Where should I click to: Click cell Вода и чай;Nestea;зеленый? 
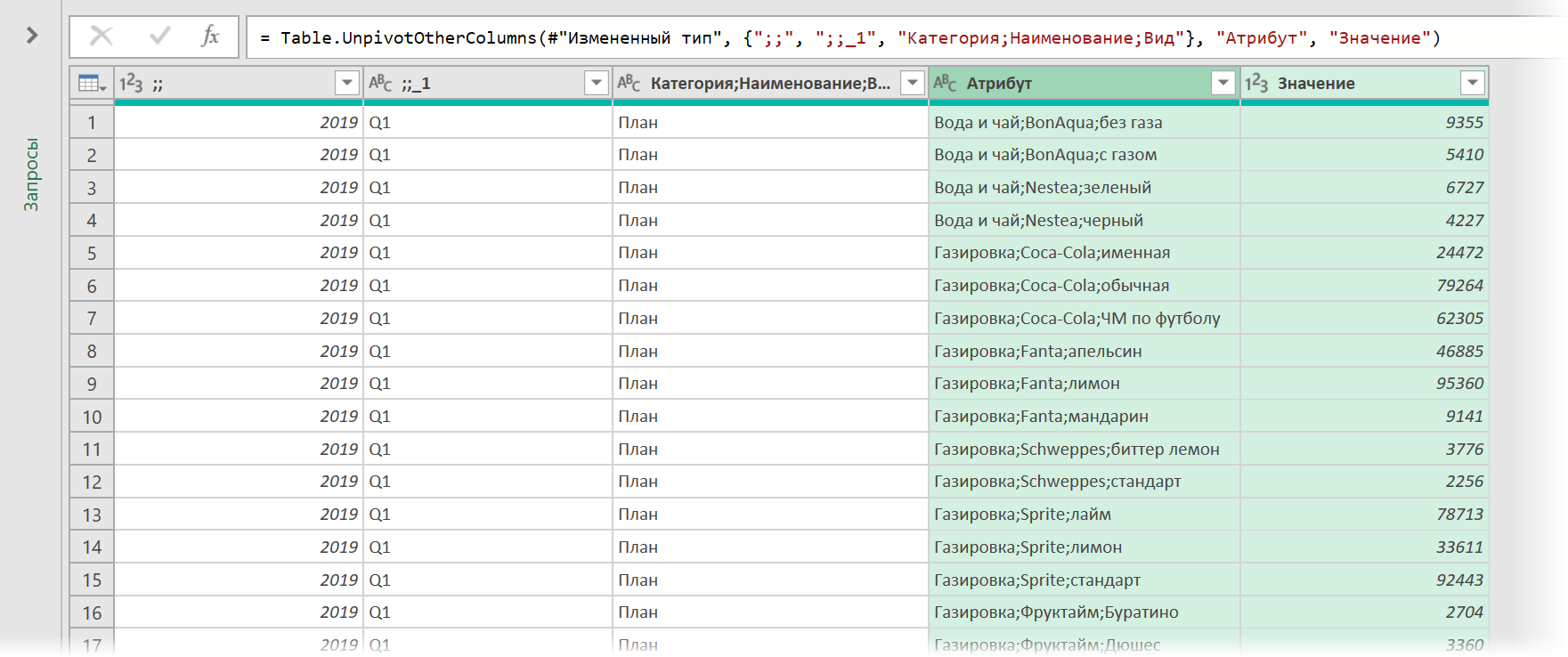1084,187
